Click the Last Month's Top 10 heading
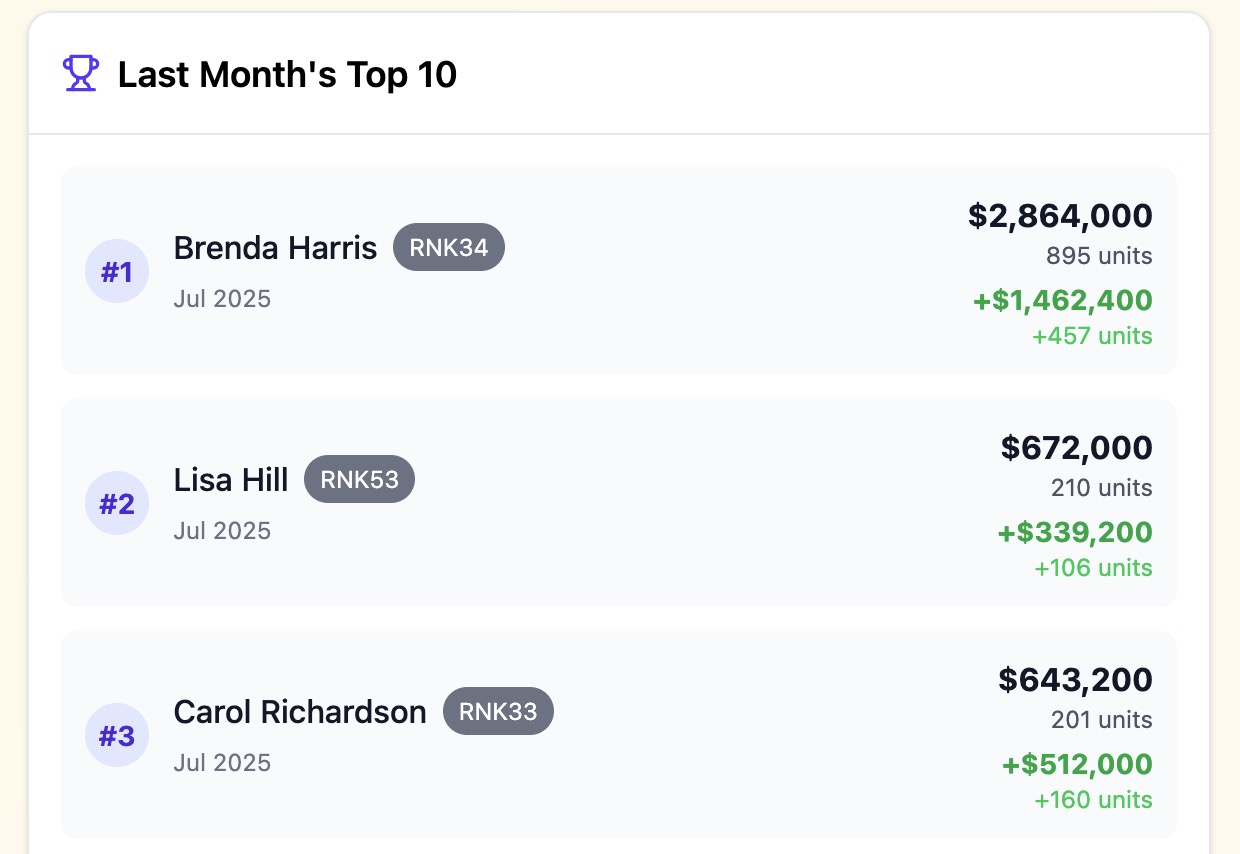1240x854 pixels. pos(287,74)
